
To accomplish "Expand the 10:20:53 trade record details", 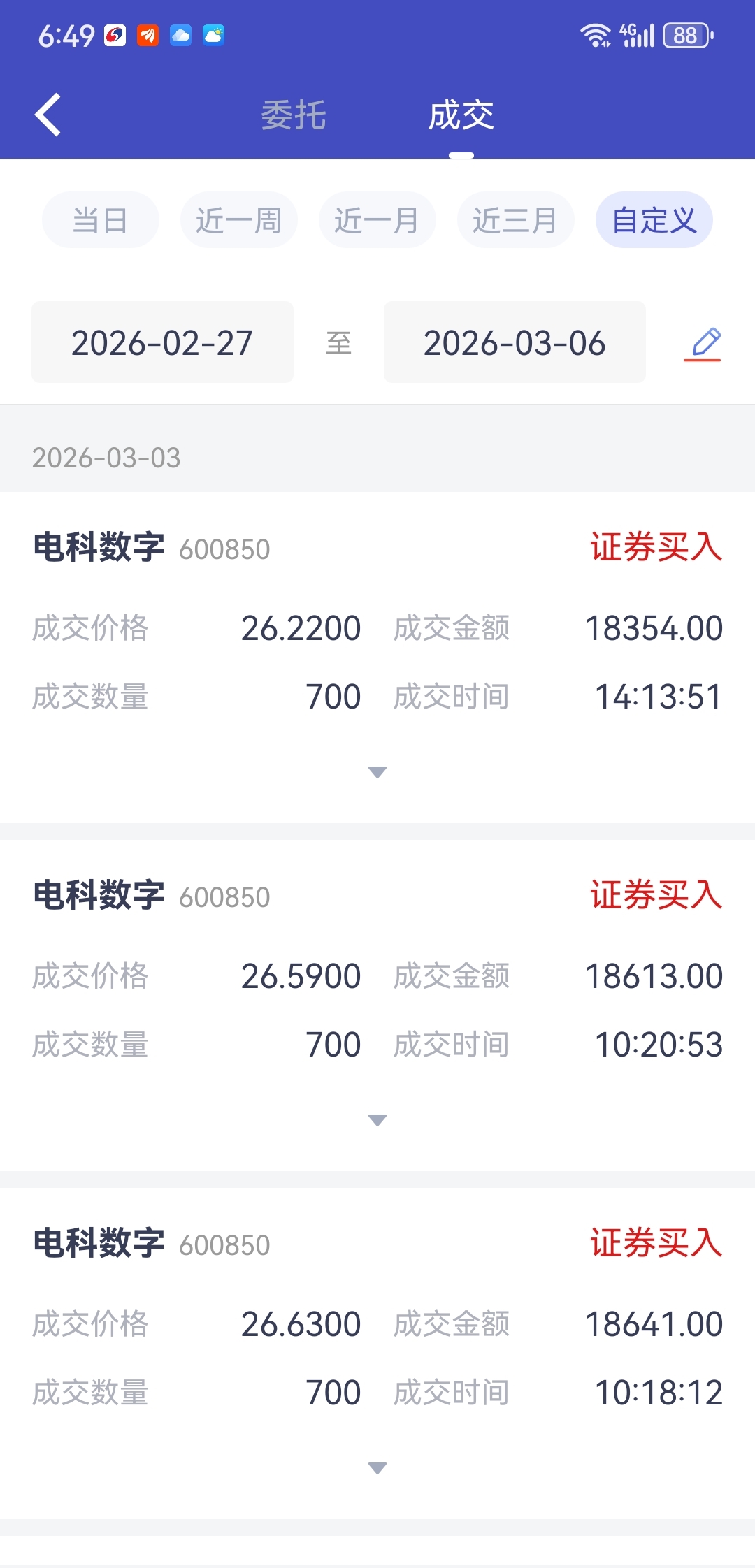I will pos(377,1120).
